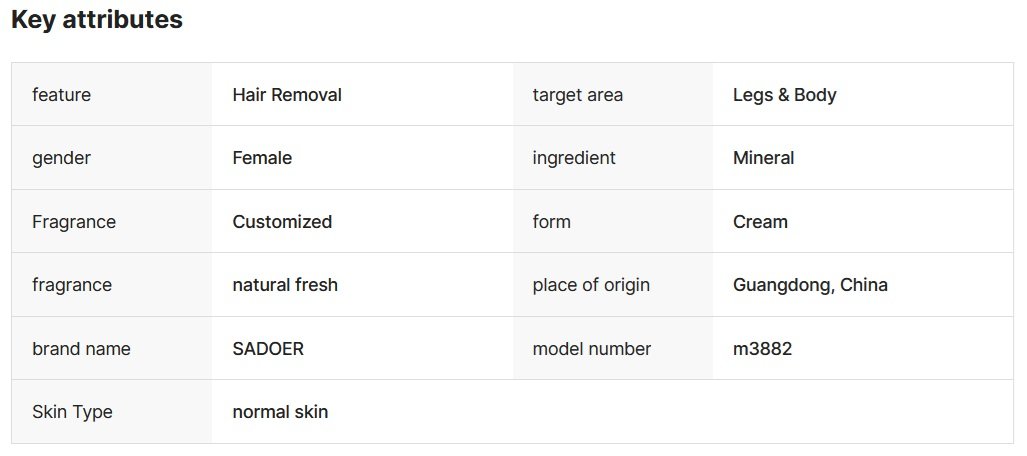Select the normal skin value
Image resolution: width=1027 pixels, height=456 pixels.
coord(280,412)
